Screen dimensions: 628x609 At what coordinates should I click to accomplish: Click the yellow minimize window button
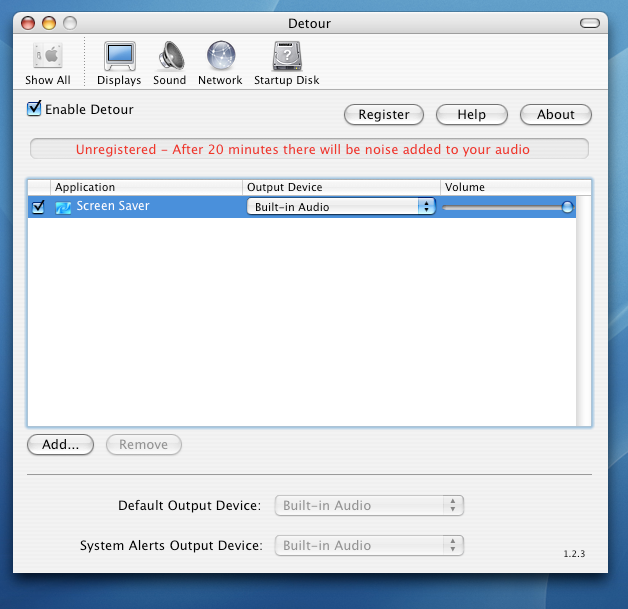pos(49,23)
